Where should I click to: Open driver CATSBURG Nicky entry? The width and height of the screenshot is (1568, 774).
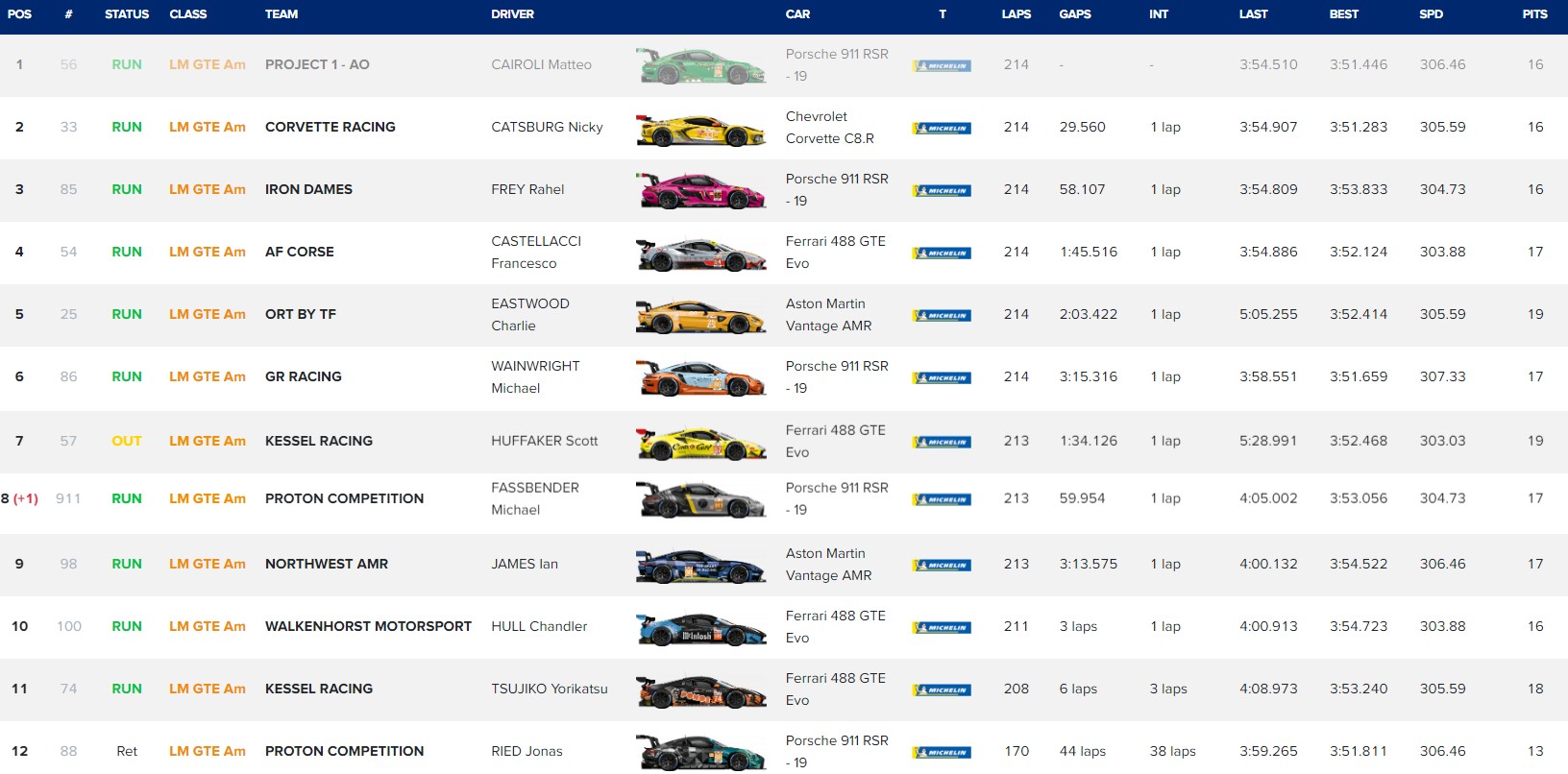point(547,127)
